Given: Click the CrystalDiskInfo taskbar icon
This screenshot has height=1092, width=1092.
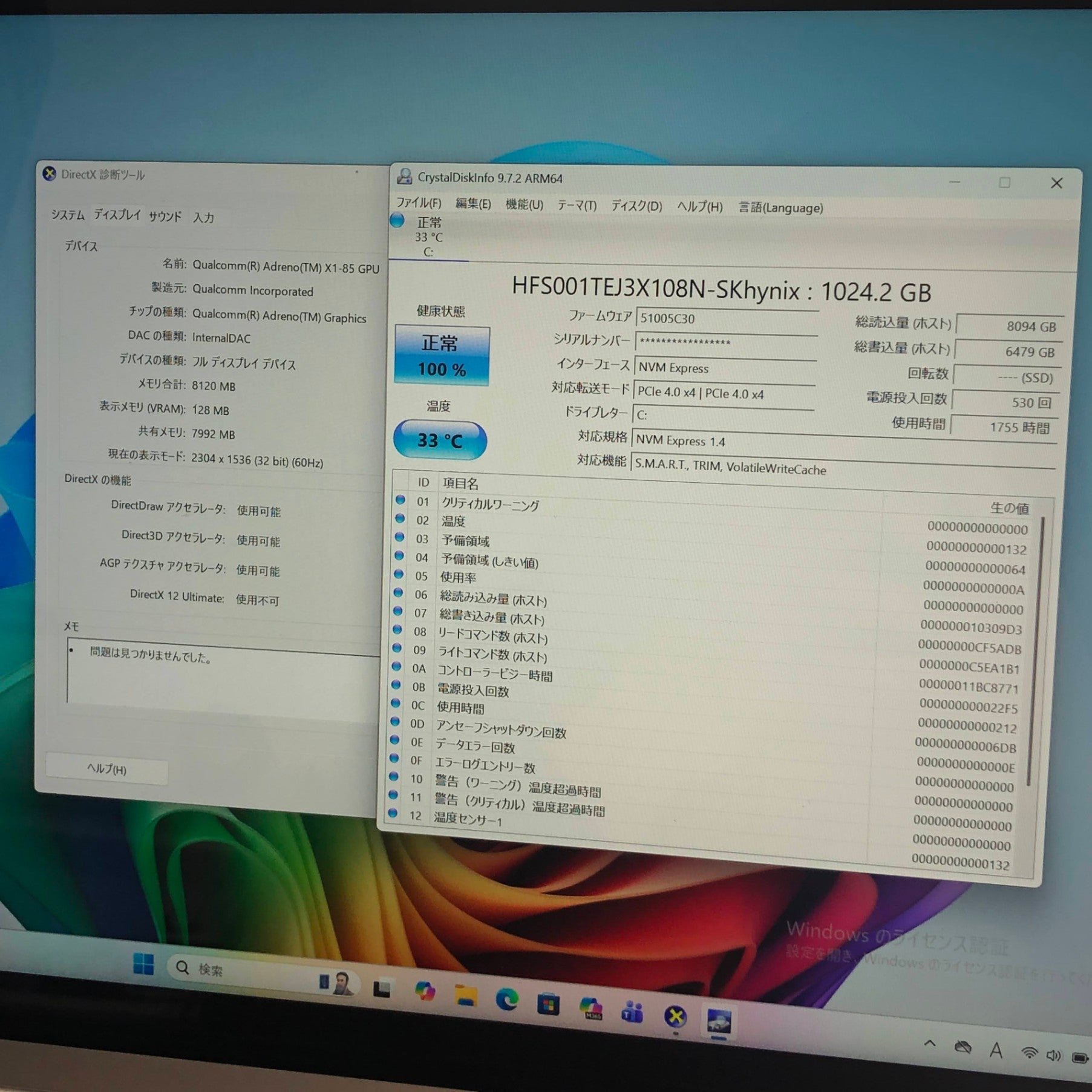Looking at the screenshot, I should (x=719, y=1021).
